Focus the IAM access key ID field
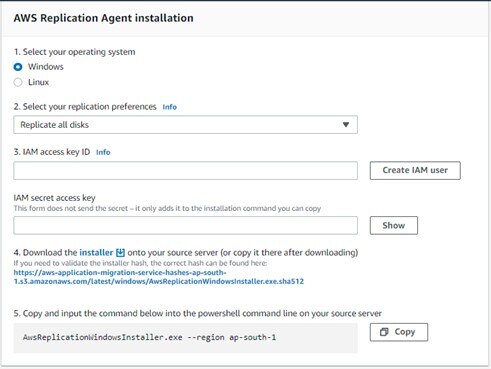 coord(185,171)
